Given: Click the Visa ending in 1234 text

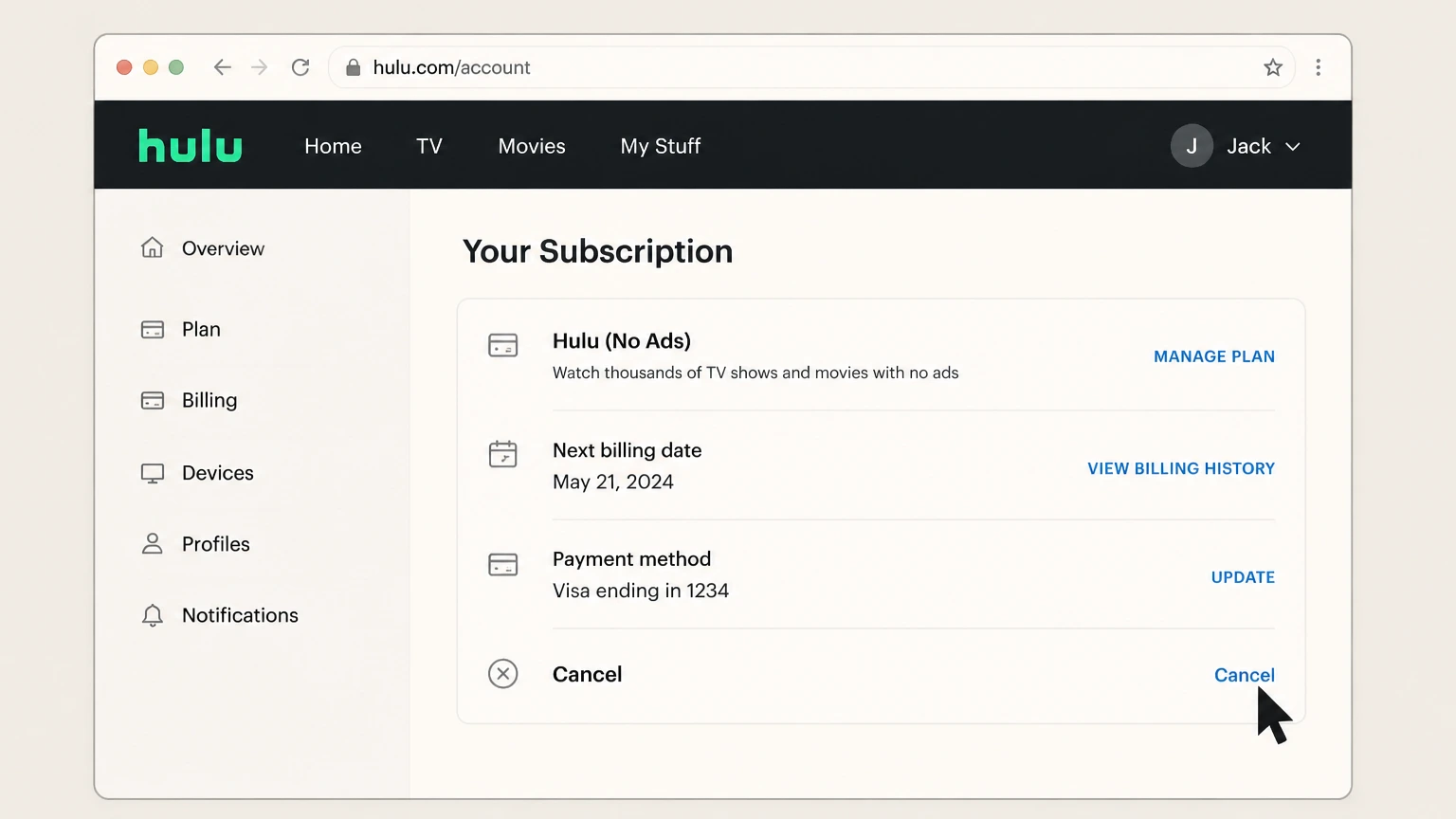Looking at the screenshot, I should [641, 591].
